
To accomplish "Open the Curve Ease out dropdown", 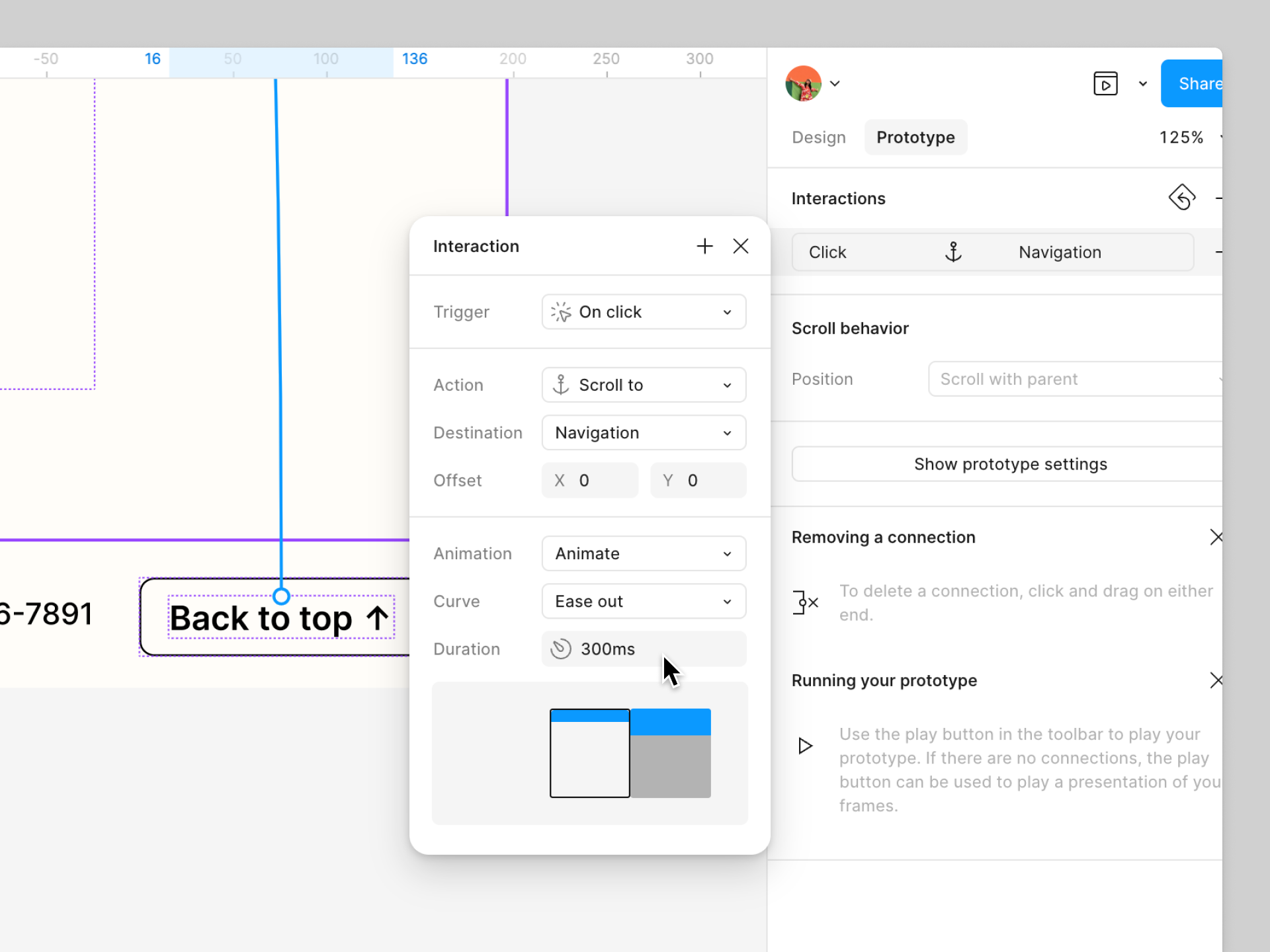I will coord(644,602).
